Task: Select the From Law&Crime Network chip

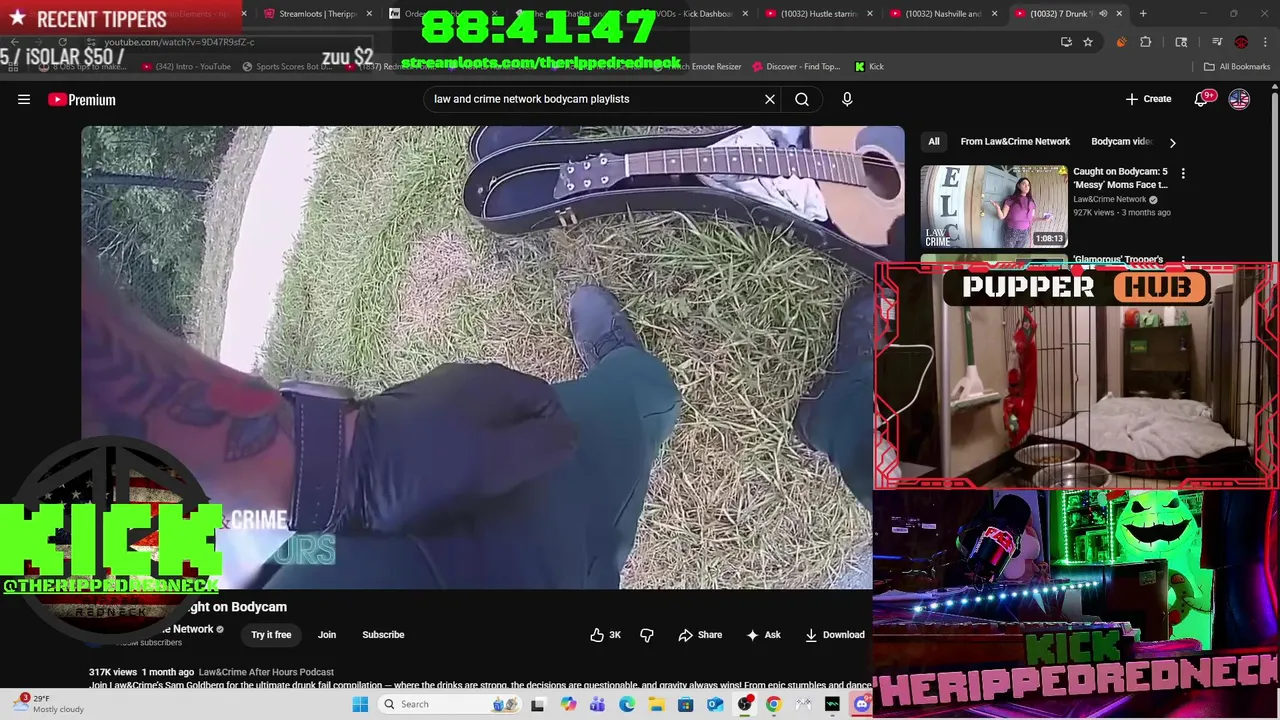Action: tap(1015, 142)
